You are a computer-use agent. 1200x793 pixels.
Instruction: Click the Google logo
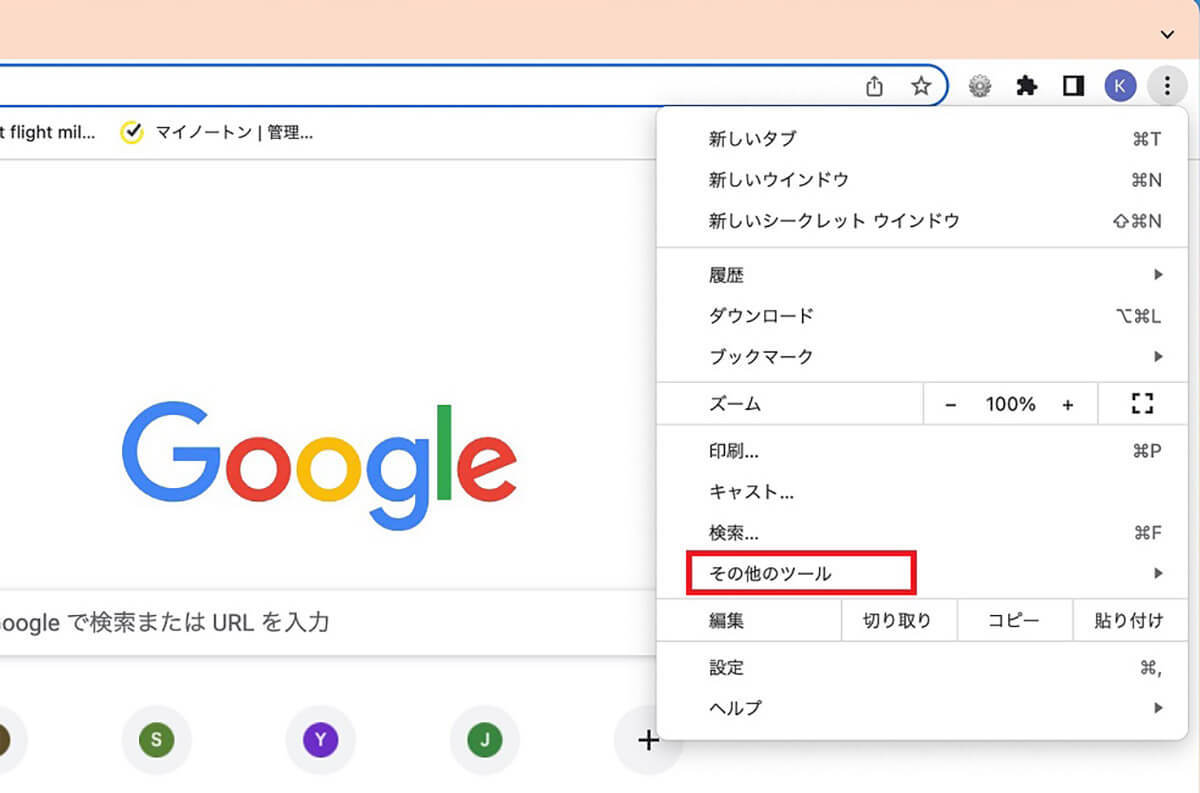(x=320, y=467)
